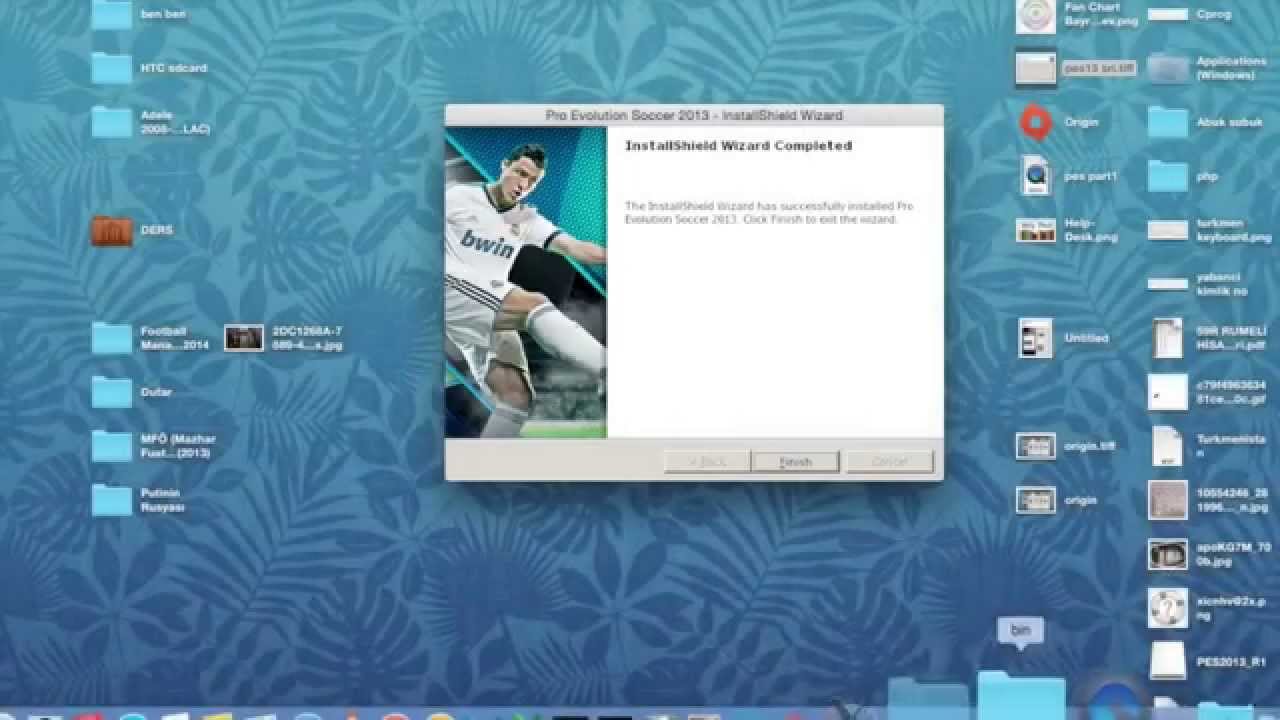The height and width of the screenshot is (720, 1280).
Task: Select the c79f4963634 gif file icon
Action: click(x=1168, y=392)
